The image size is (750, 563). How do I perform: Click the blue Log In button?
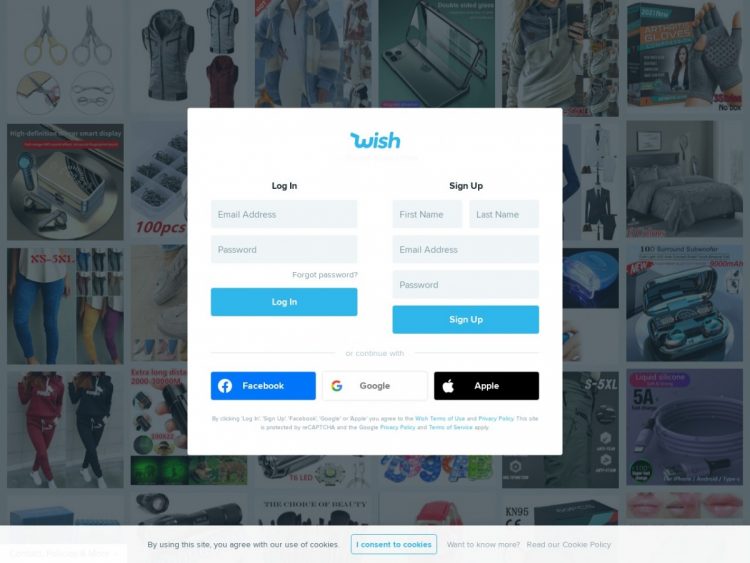coord(284,302)
